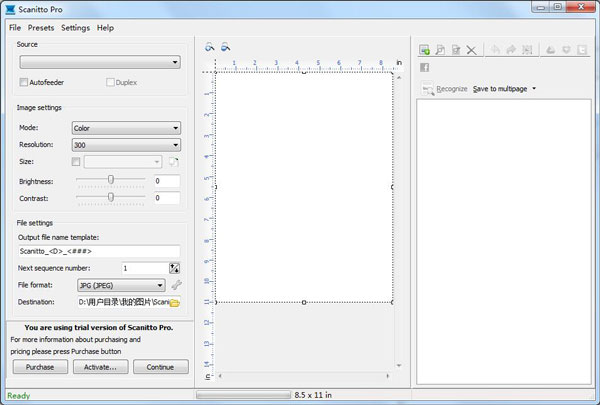
Task: Click the delete X icon in right toolbar
Action: pyautogui.click(x=471, y=50)
